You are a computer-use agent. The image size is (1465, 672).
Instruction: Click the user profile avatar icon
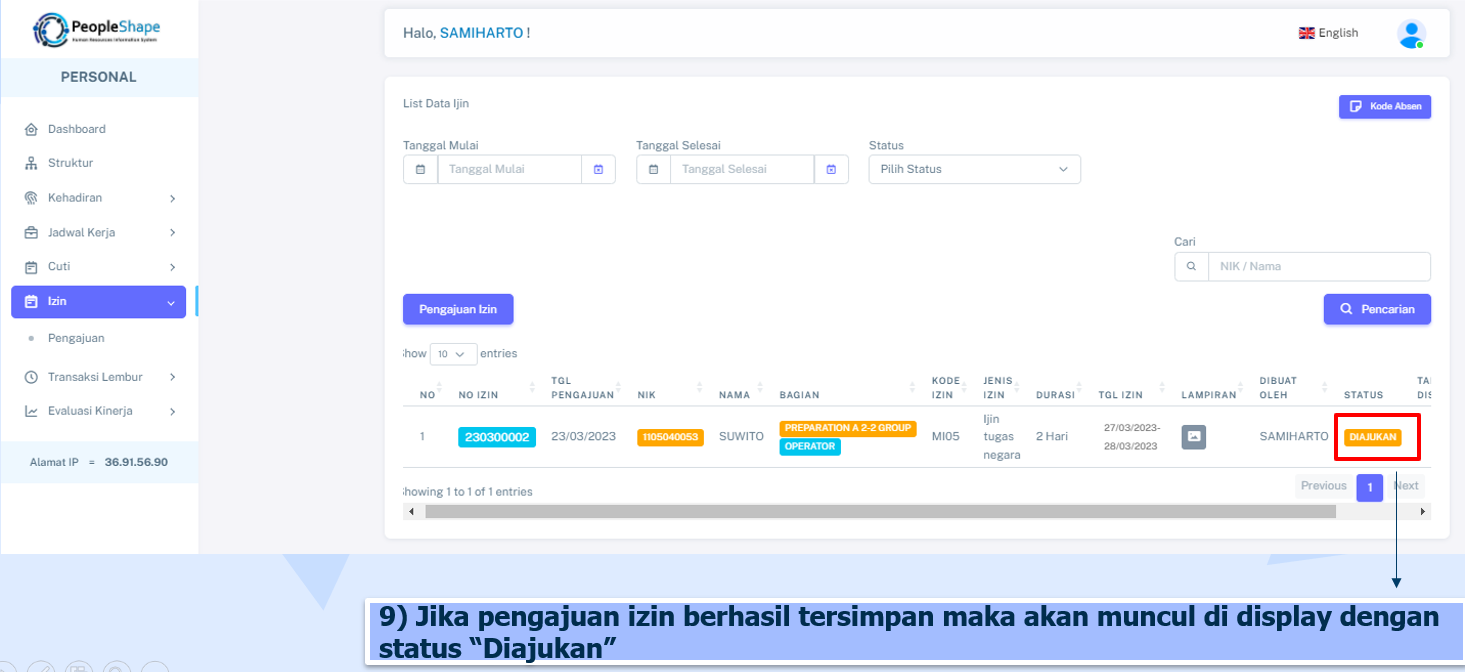[x=1411, y=34]
